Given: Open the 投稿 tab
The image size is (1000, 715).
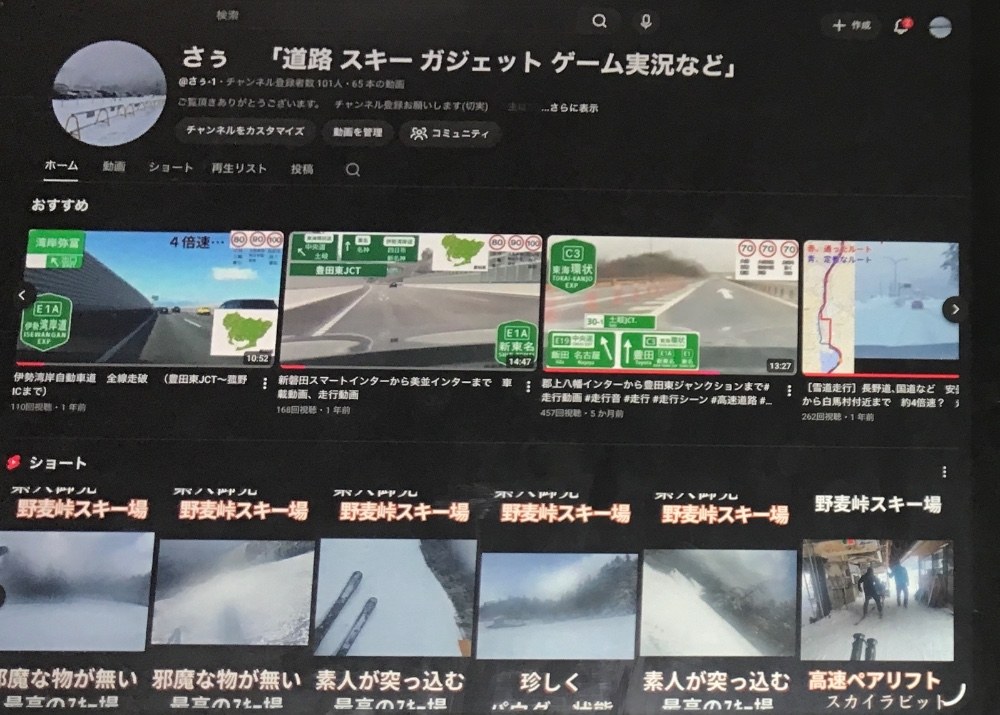Looking at the screenshot, I should click(302, 169).
